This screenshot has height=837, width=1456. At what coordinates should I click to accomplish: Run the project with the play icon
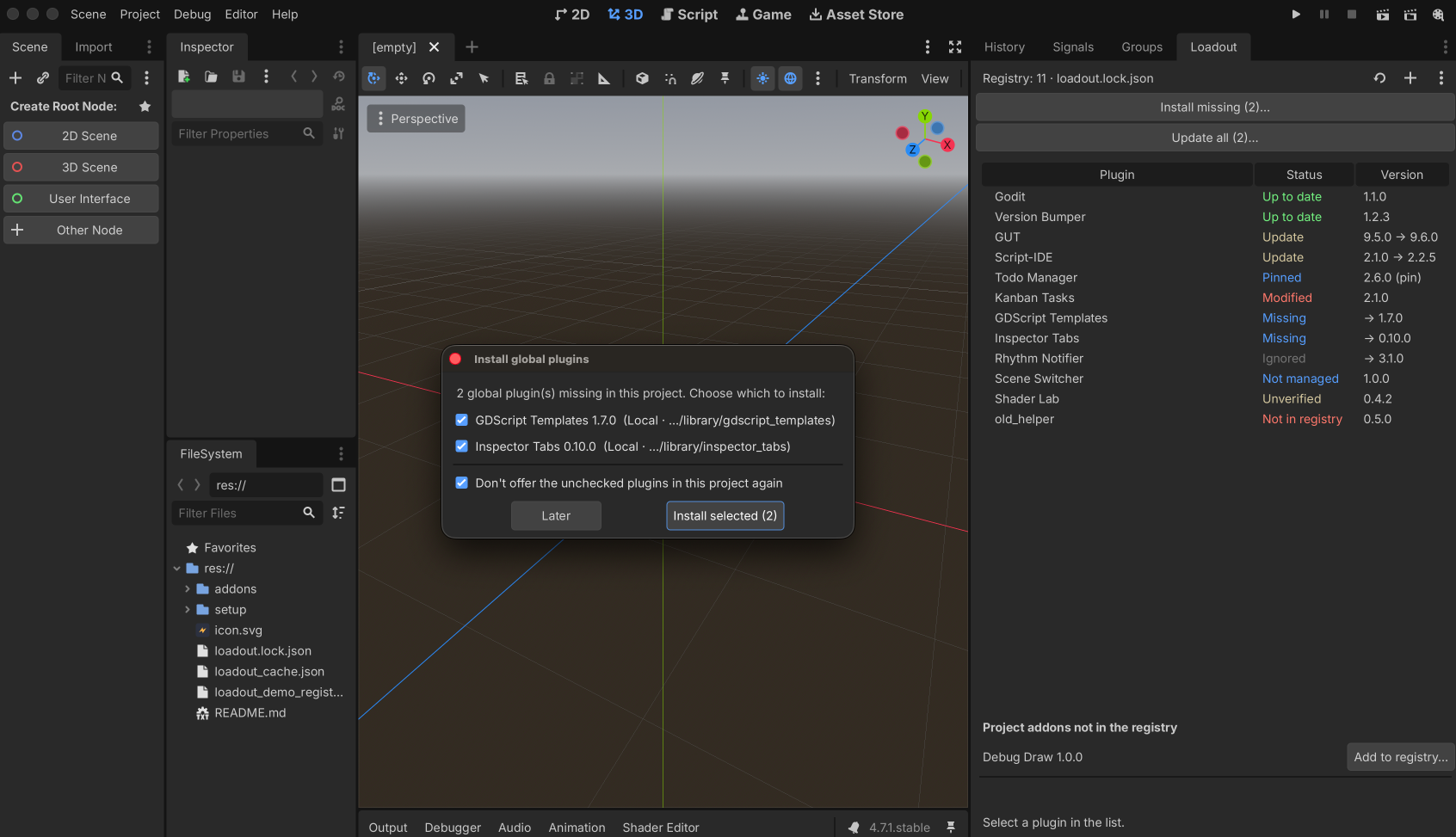1296,15
